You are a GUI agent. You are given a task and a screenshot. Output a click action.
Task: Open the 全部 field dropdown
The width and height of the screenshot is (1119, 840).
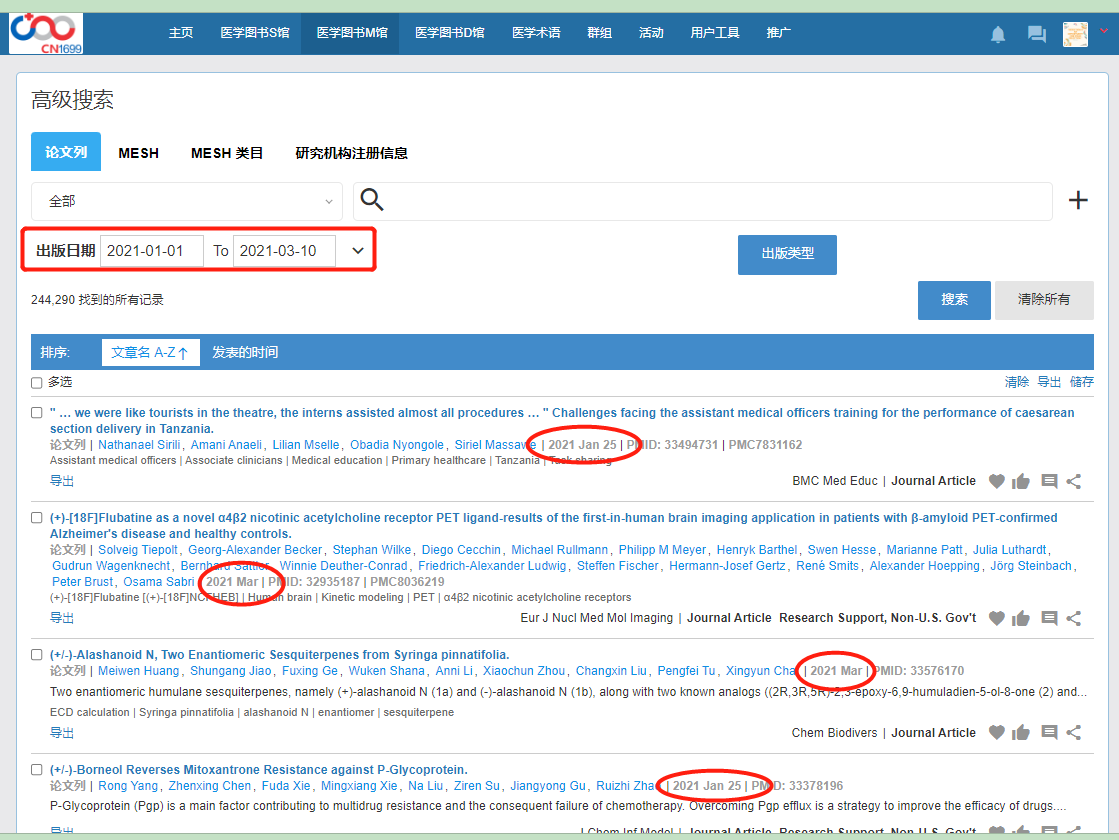pyautogui.click(x=187, y=201)
